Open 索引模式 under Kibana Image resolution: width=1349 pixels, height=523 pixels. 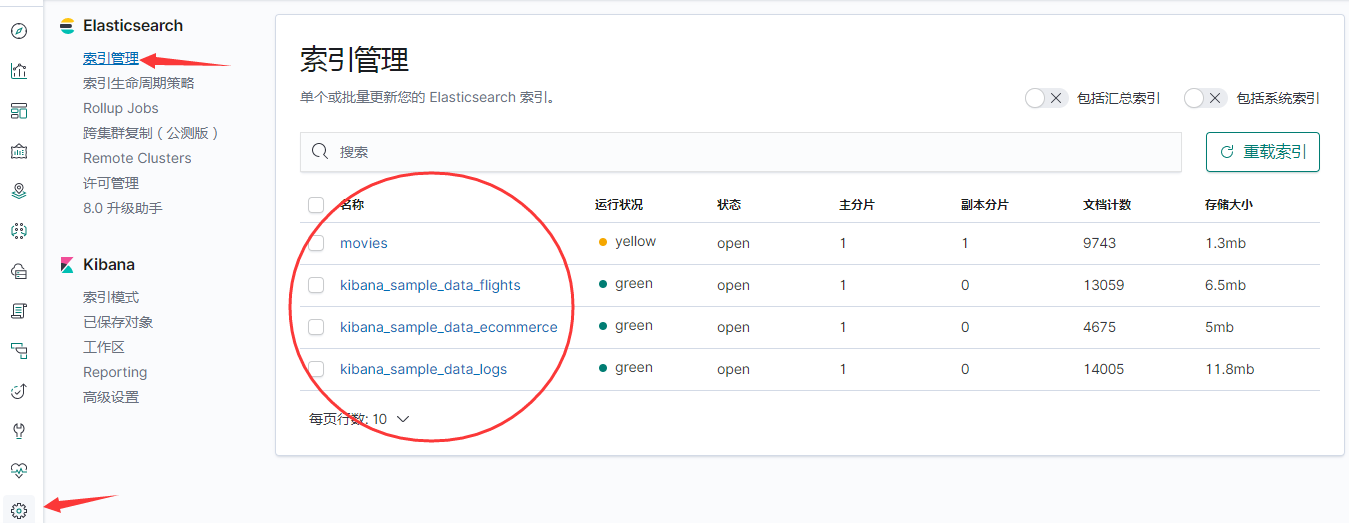pos(111,297)
